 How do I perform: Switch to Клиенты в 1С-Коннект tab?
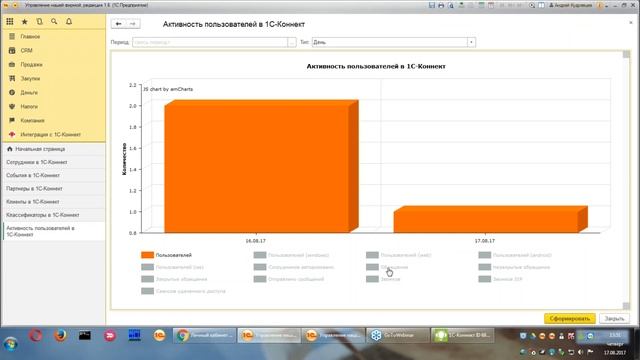(53, 202)
